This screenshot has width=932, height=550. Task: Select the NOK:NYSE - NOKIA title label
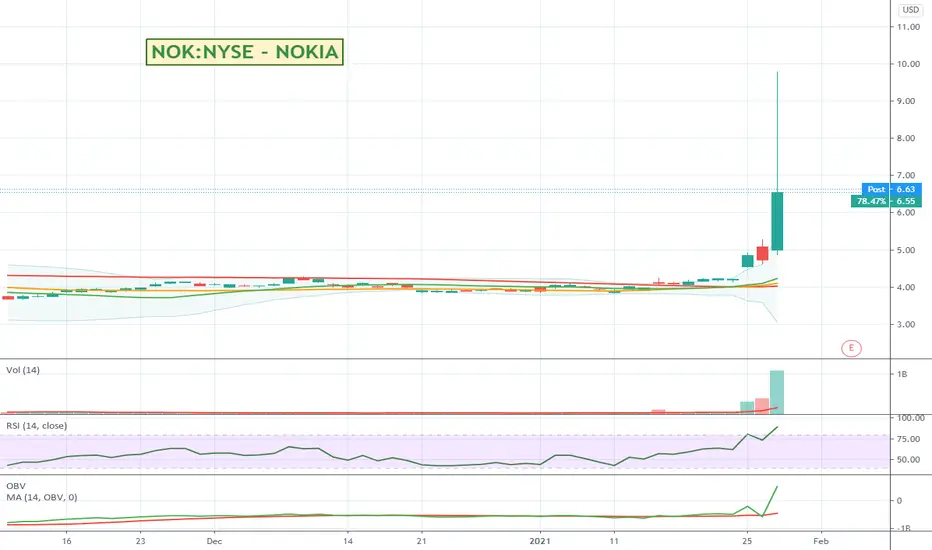click(244, 52)
